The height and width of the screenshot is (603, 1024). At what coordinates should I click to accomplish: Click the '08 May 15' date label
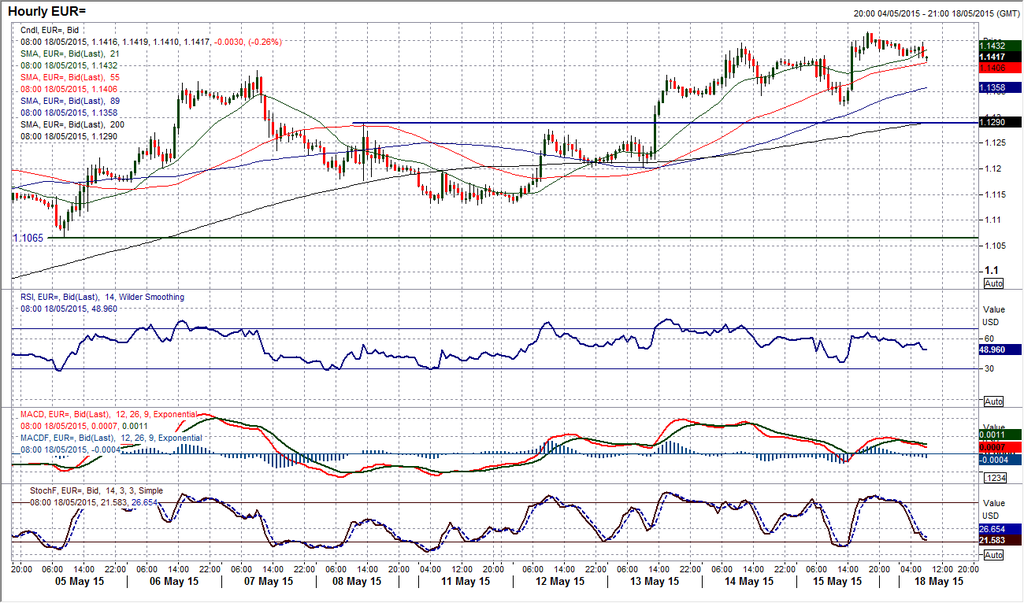tap(356, 581)
